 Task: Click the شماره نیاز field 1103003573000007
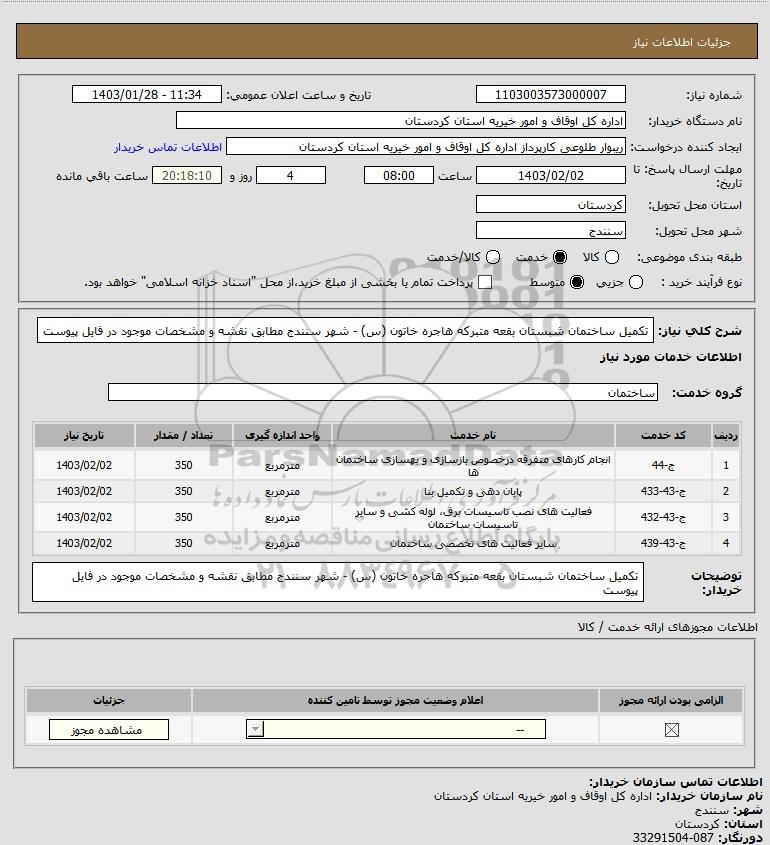click(551, 94)
